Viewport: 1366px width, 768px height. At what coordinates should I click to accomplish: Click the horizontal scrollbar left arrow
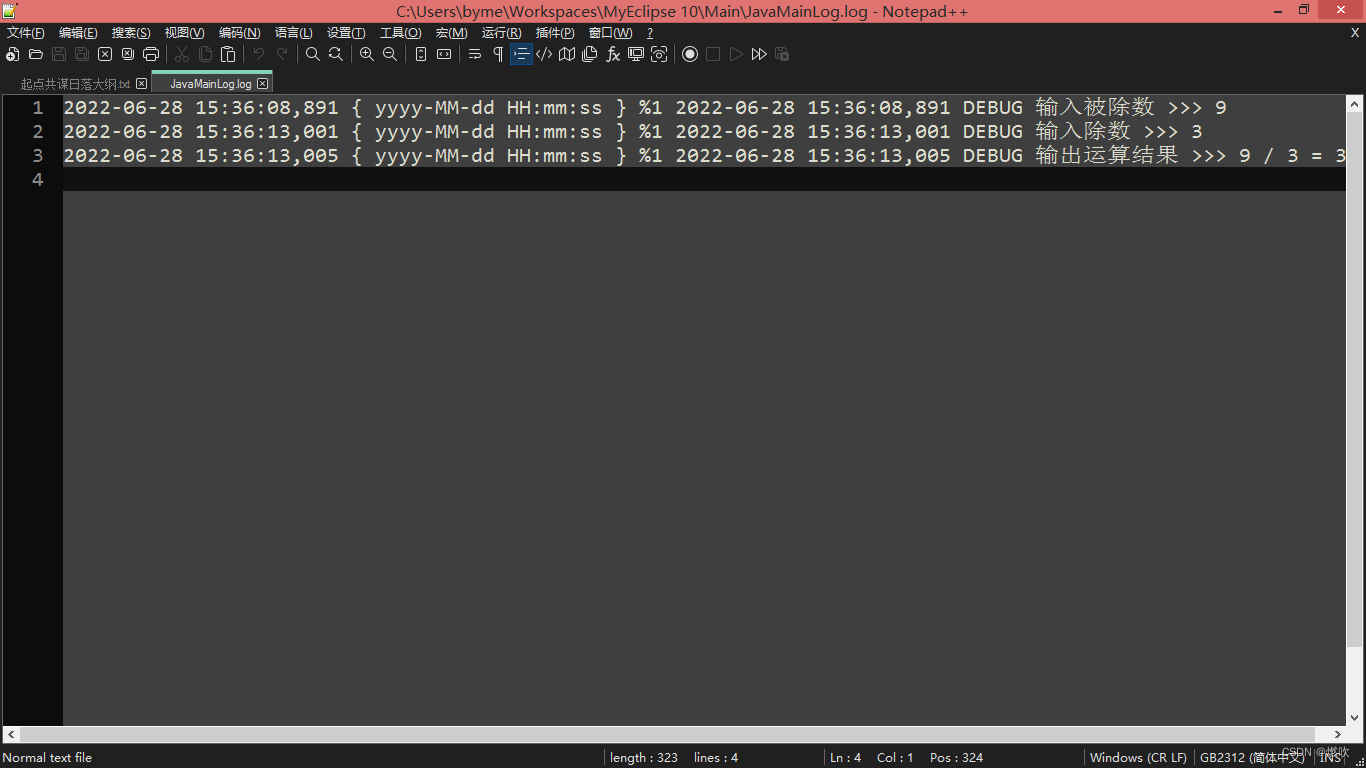coord(12,734)
